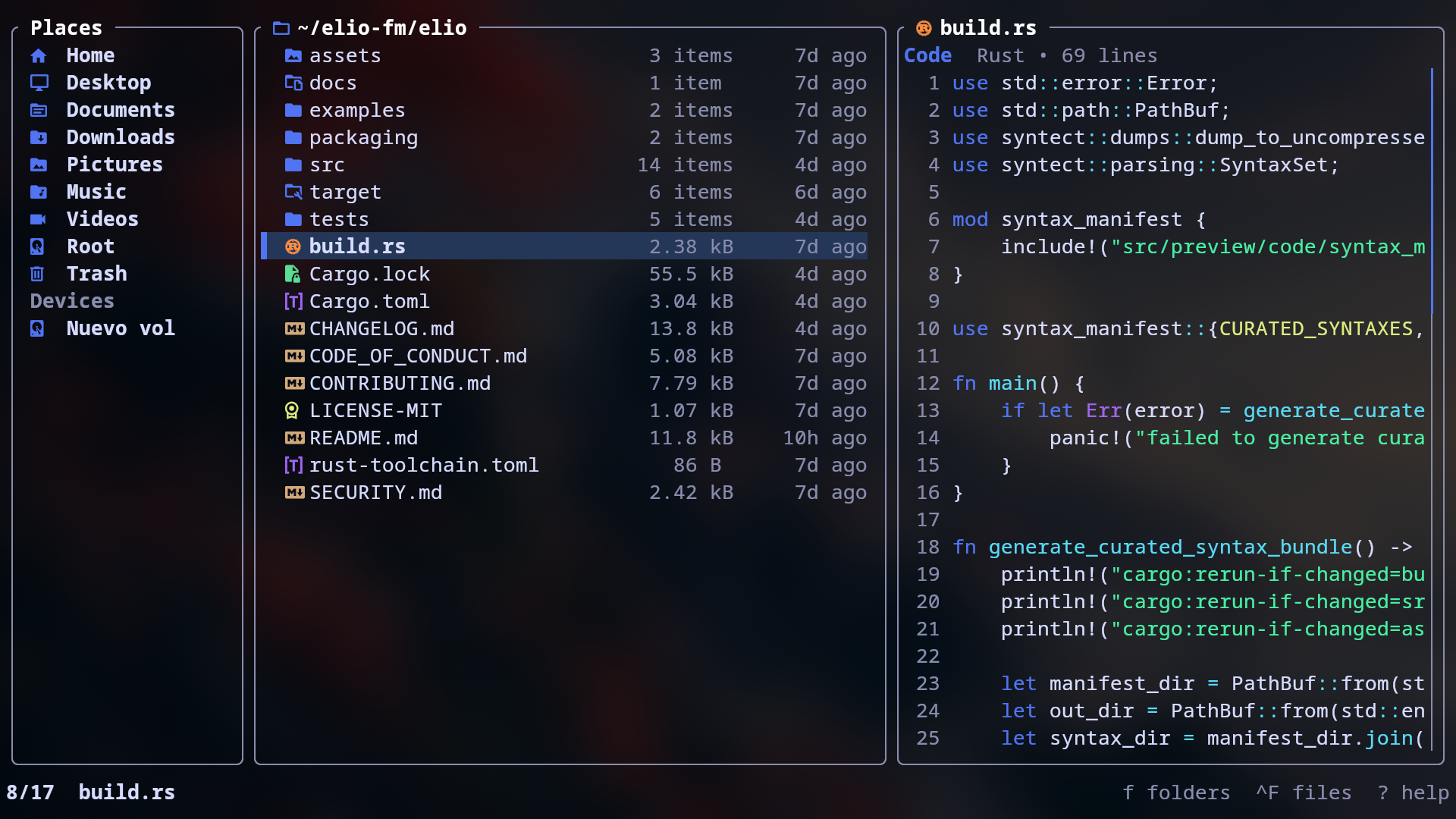Screen dimensions: 1456x819
Task: Click 'mod syntax_manifest {' on line 6
Action: pos(1079,220)
